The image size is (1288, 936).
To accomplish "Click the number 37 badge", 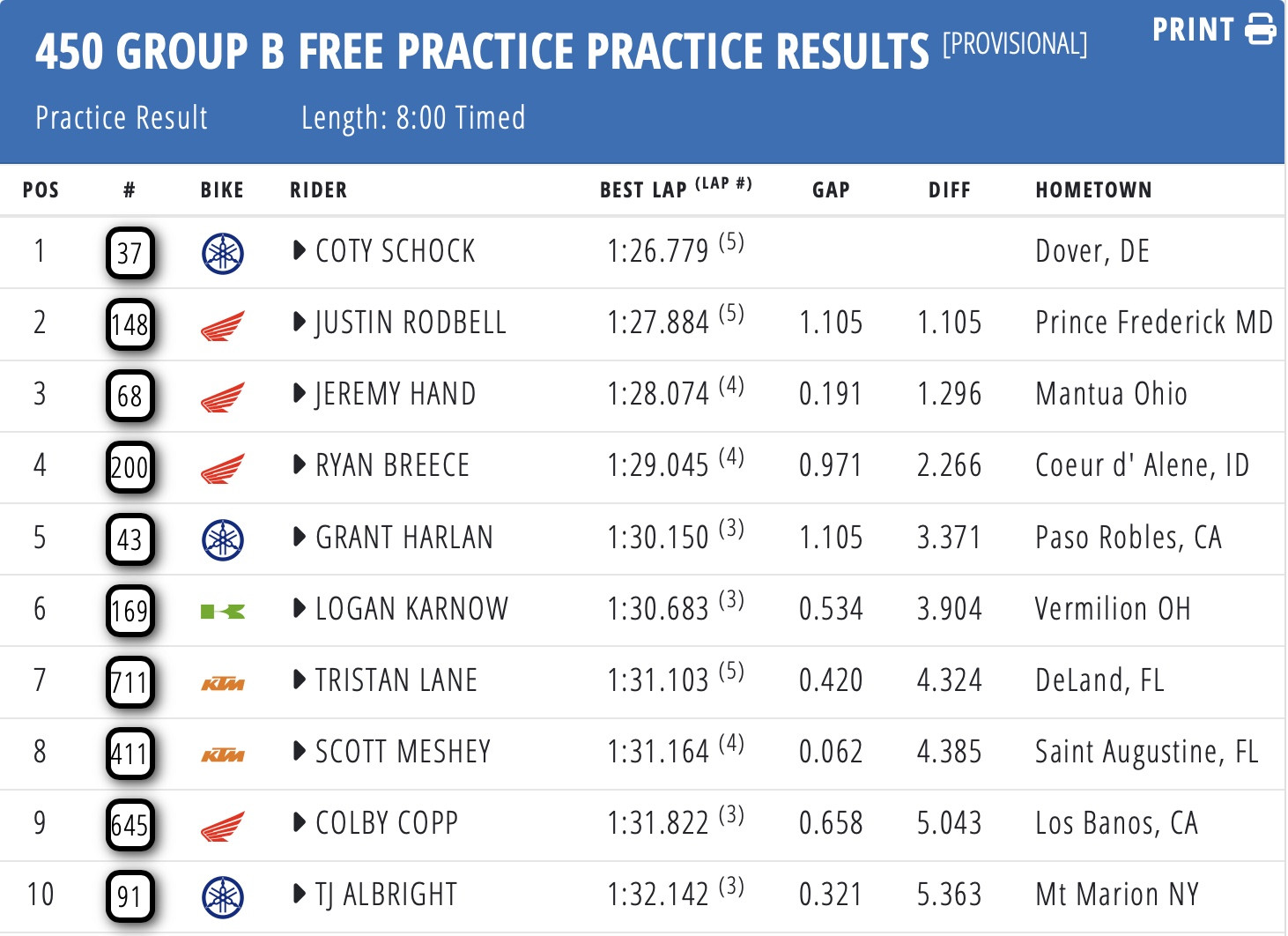I will point(130,254).
